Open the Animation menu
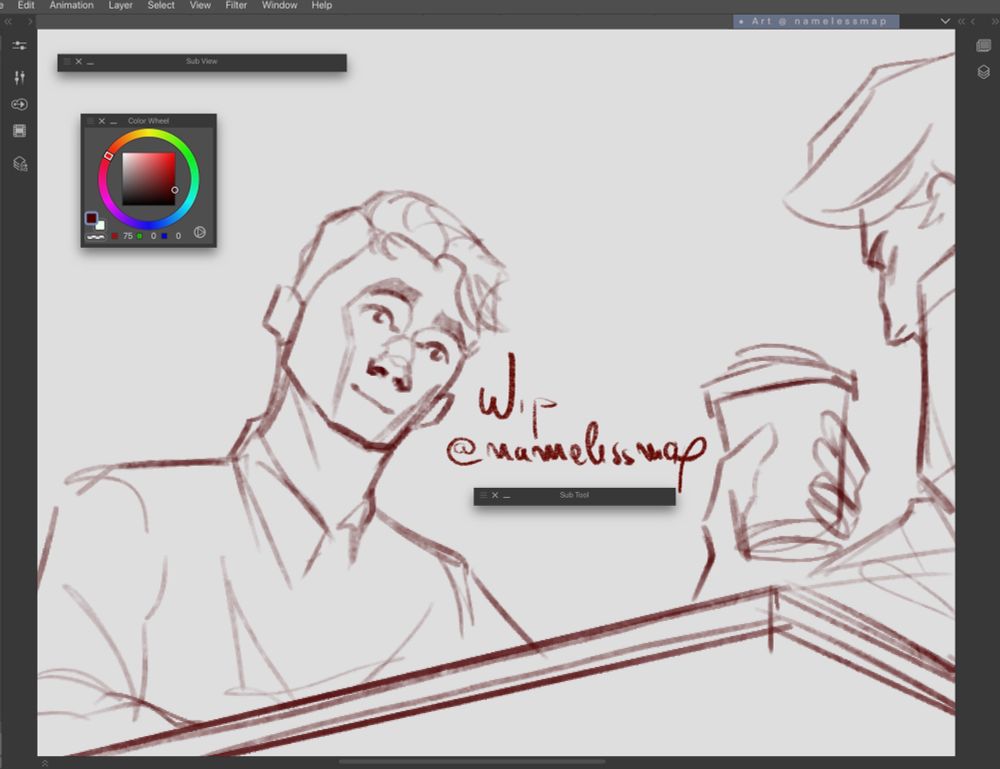The image size is (1000, 769). (x=71, y=5)
